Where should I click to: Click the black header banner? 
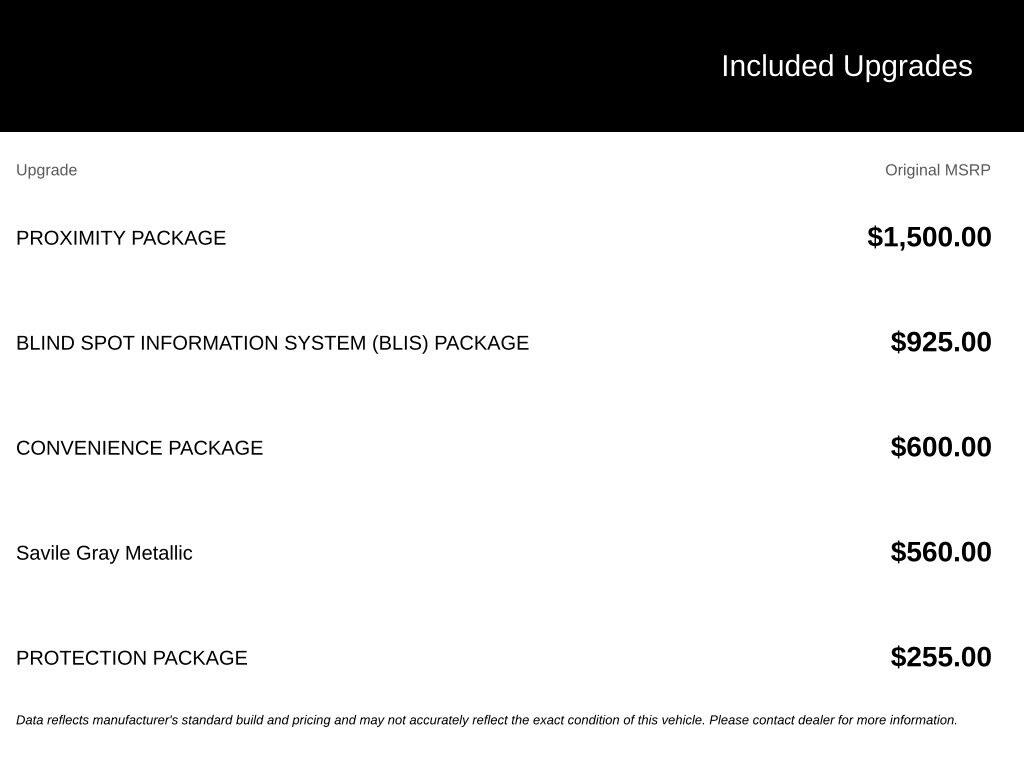512,66
